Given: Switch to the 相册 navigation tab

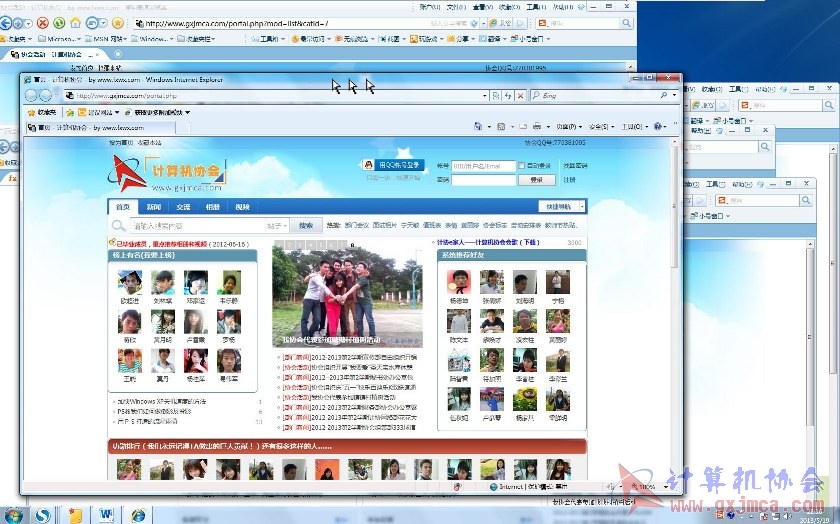Looking at the screenshot, I should pos(213,207).
